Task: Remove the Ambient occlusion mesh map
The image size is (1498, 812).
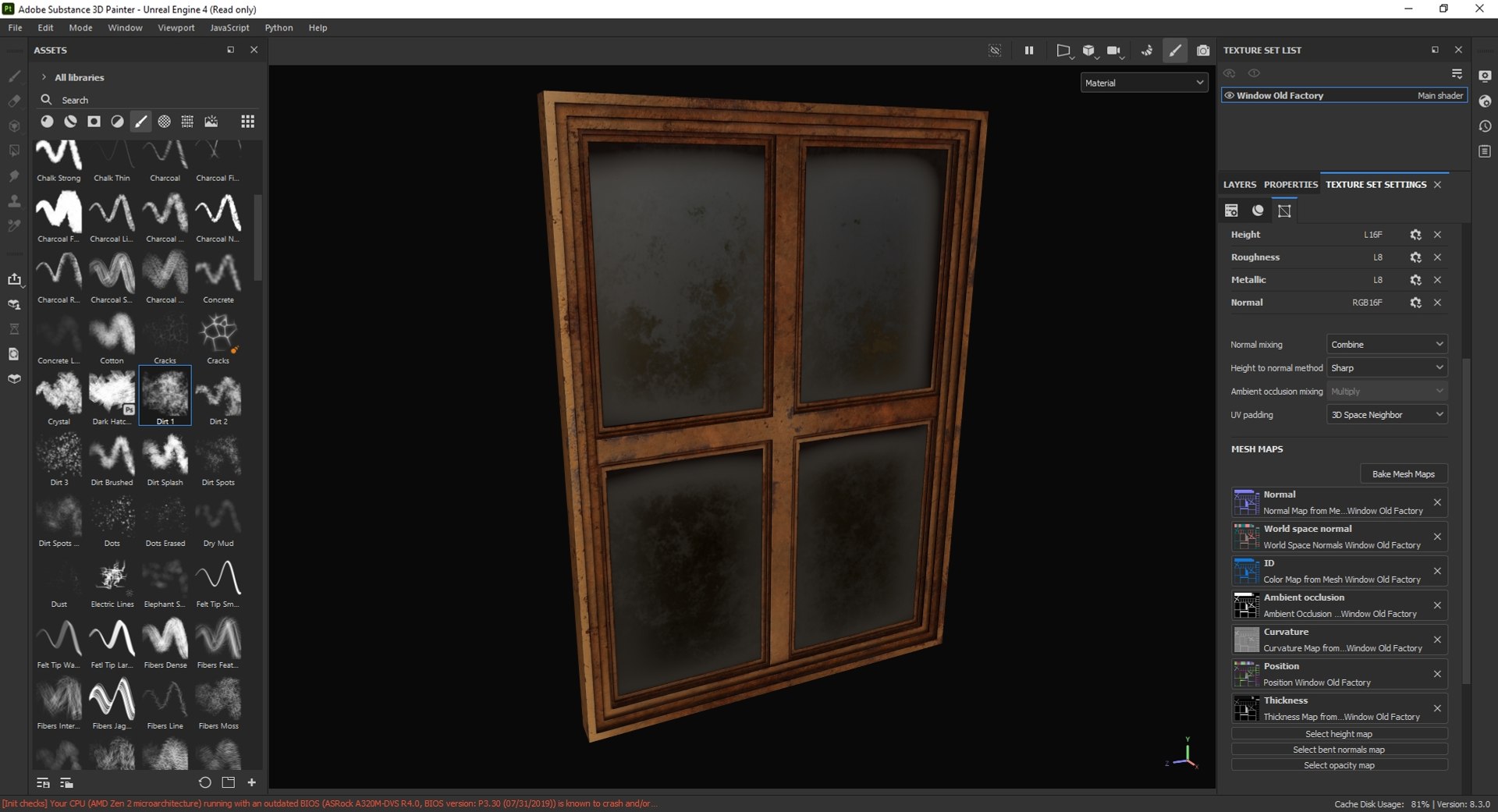Action: click(1437, 605)
